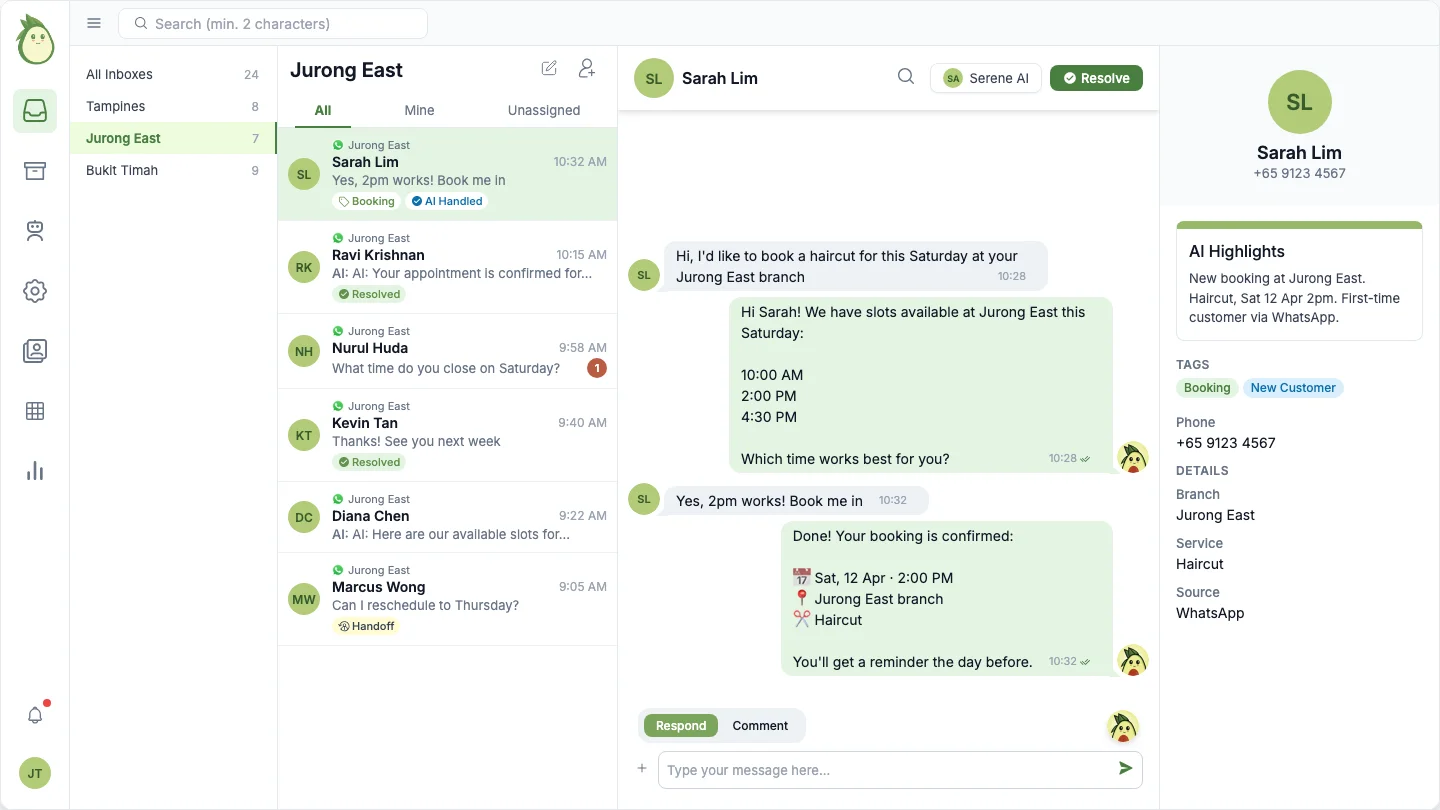Open Settings via the gear icon
The width and height of the screenshot is (1440, 810).
[x=35, y=291]
